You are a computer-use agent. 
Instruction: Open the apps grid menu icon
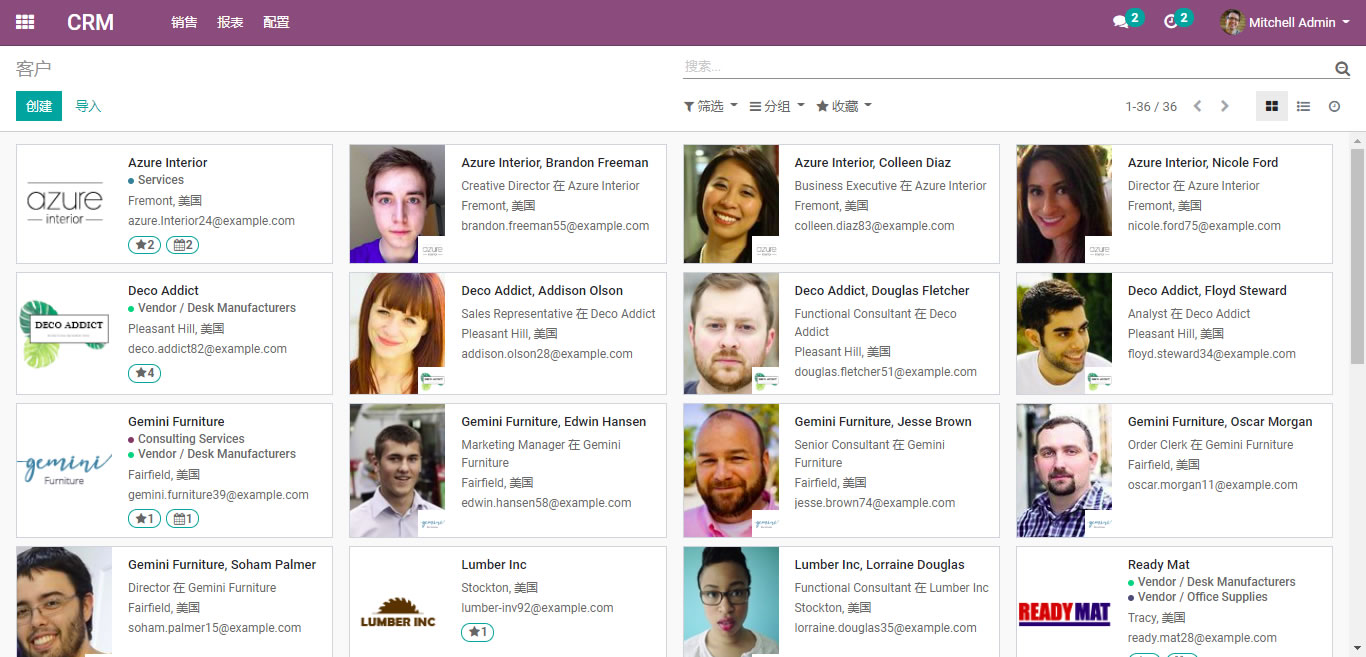(25, 22)
